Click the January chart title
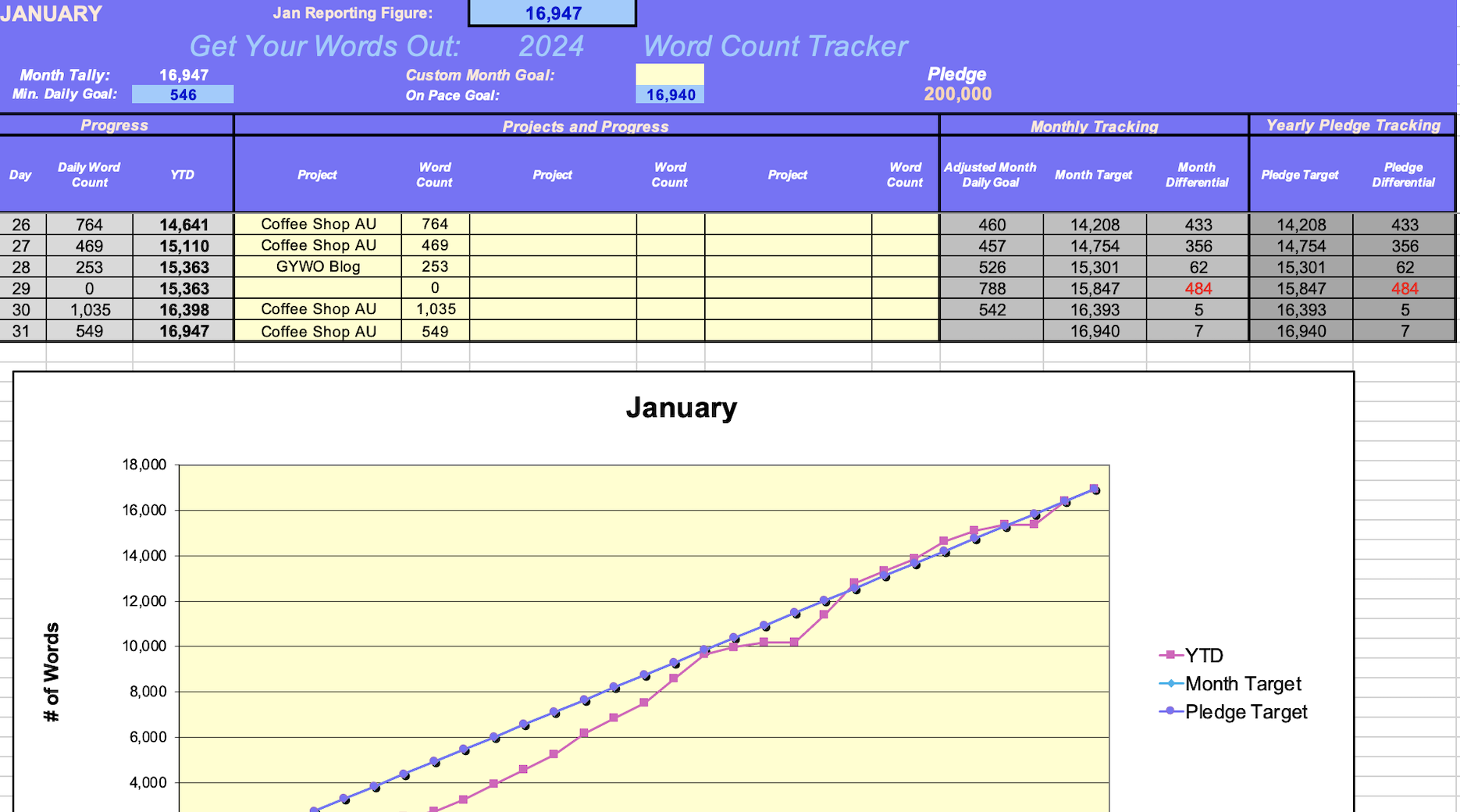 (681, 408)
